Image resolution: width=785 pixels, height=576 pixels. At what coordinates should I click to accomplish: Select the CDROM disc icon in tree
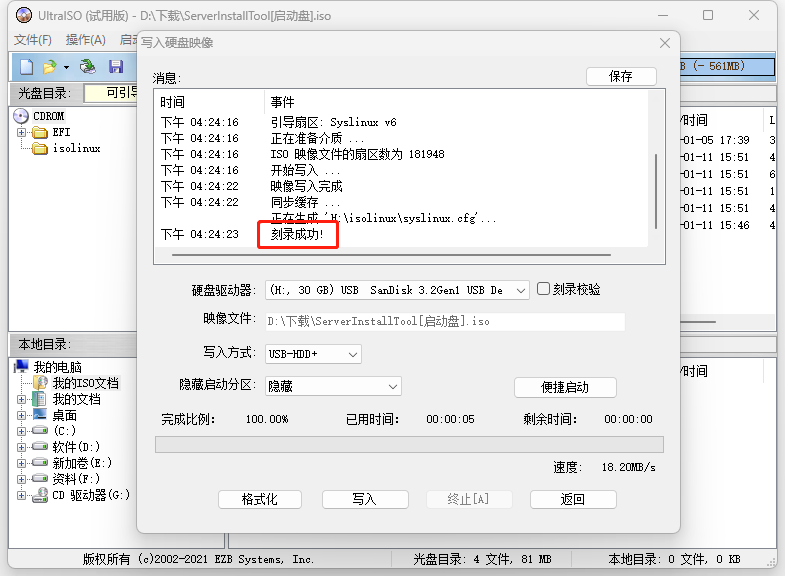pos(21,116)
